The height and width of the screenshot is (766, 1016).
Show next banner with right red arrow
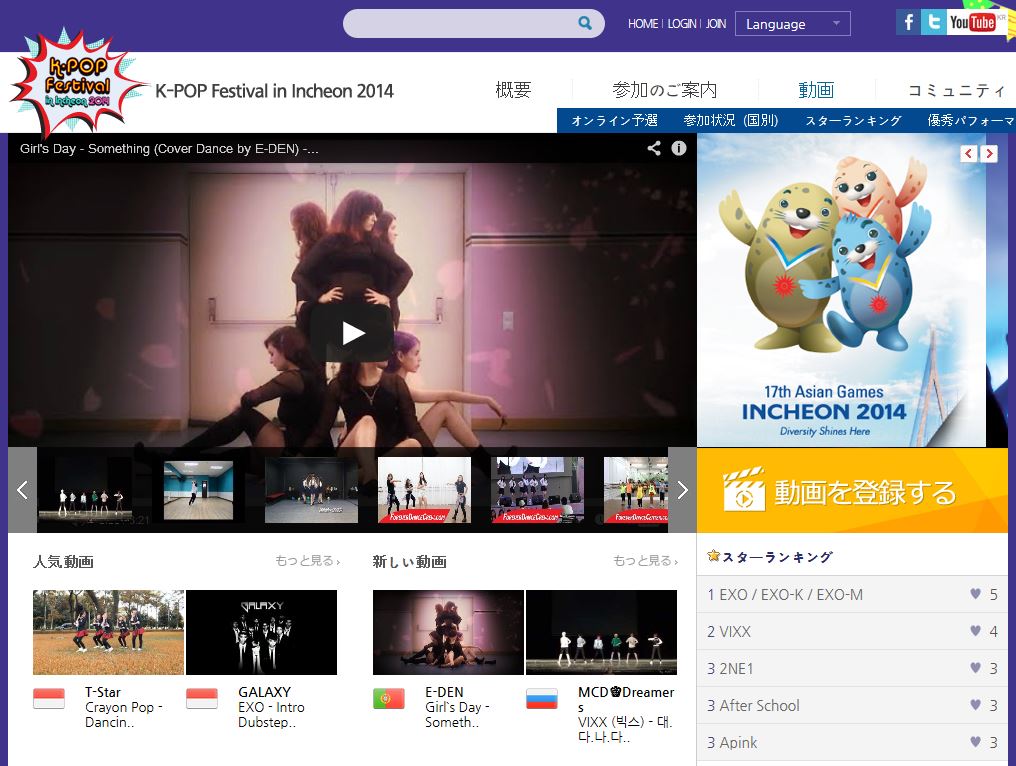tap(989, 154)
